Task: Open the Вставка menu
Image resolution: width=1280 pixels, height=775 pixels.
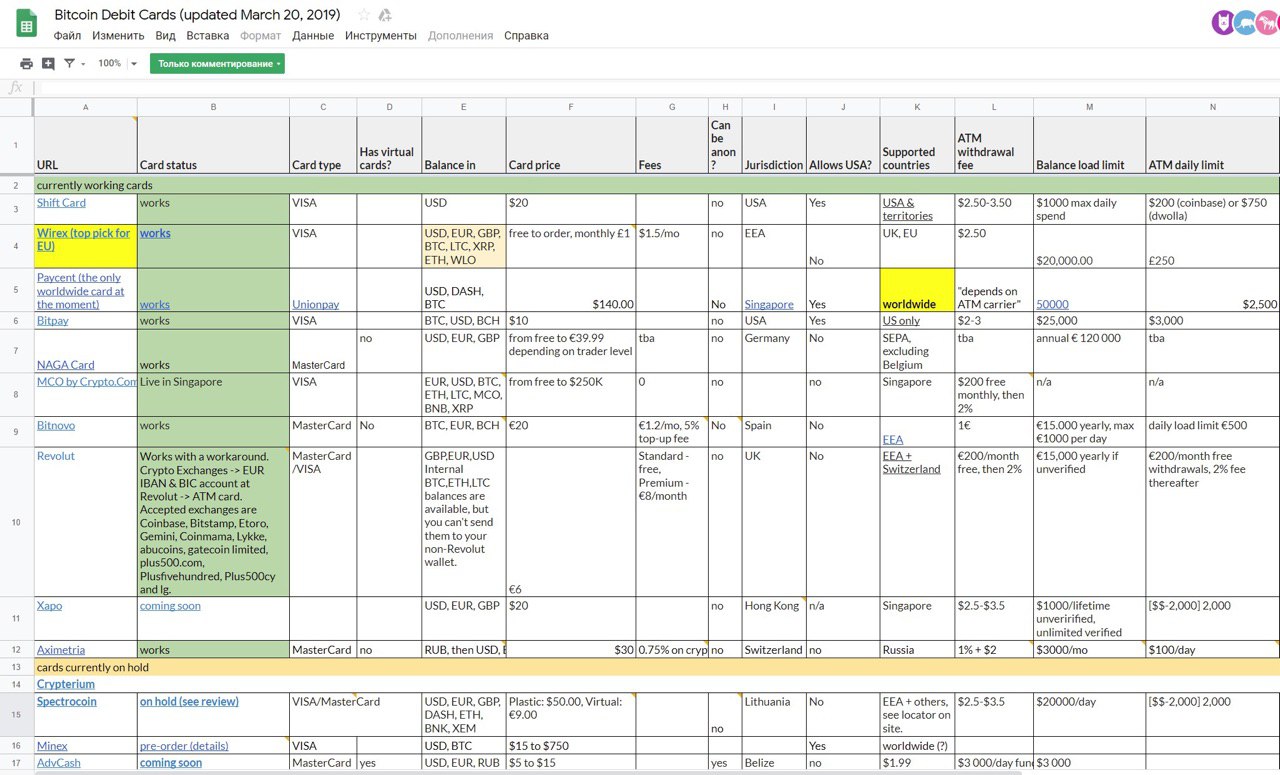Action: click(208, 35)
